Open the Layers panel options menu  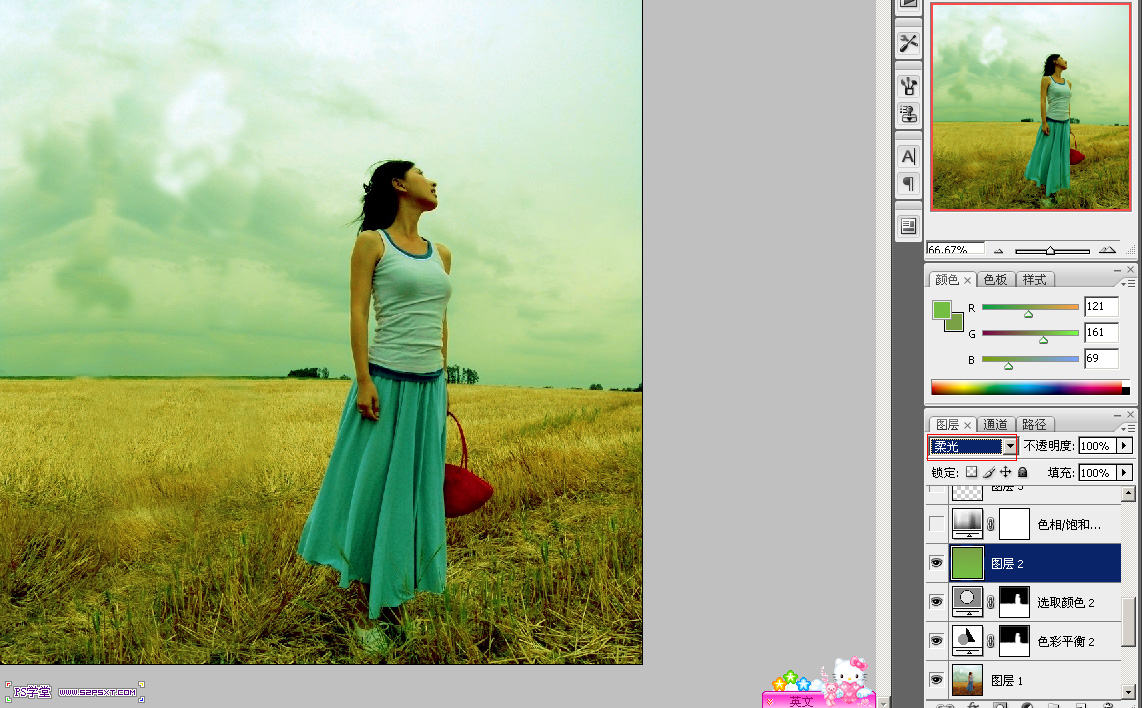pyautogui.click(x=1128, y=428)
